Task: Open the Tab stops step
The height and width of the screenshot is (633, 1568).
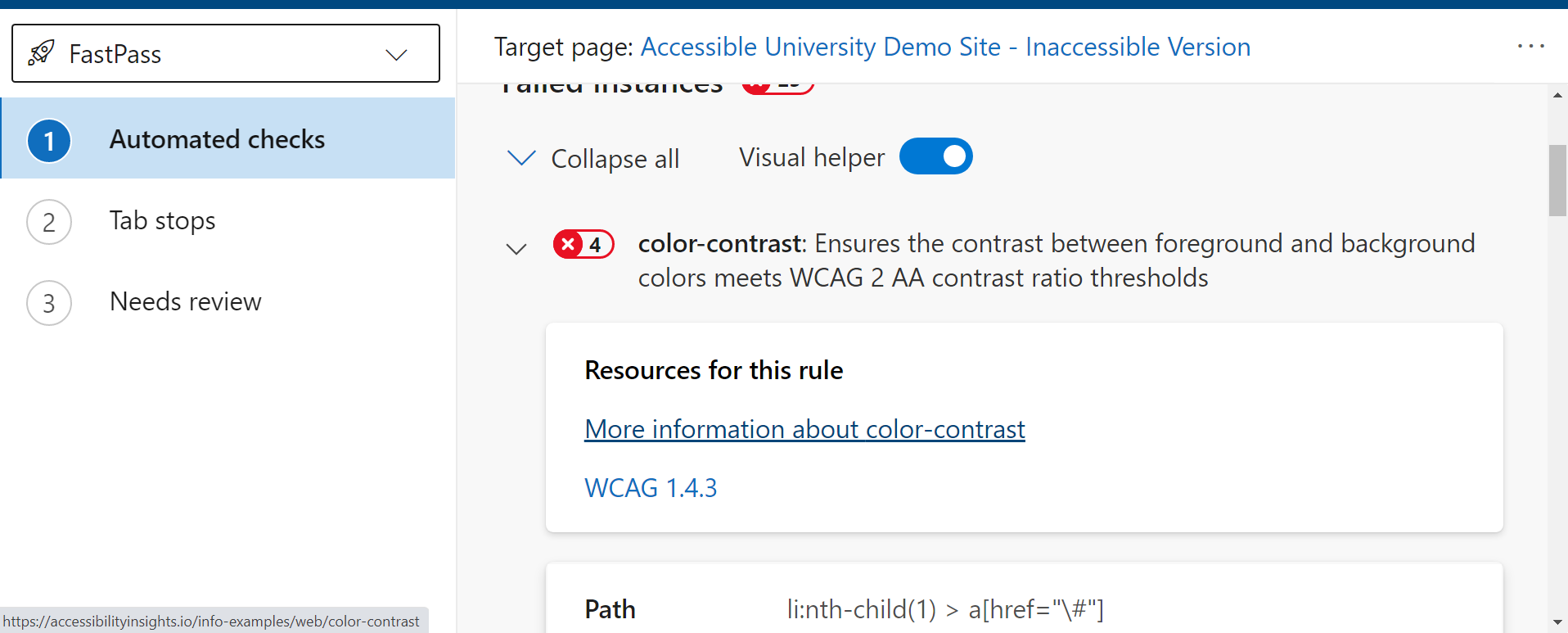Action: point(162,220)
